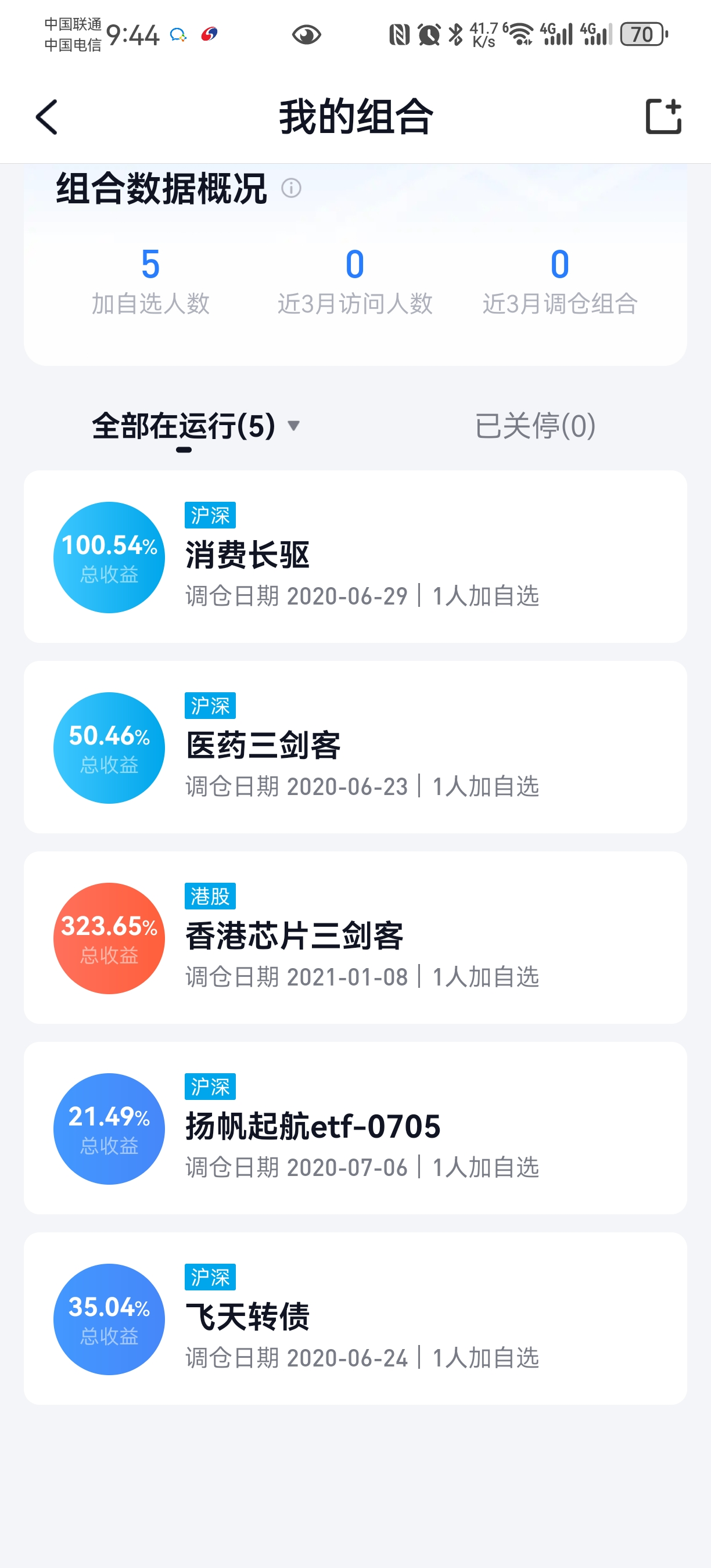Viewport: 711px width, 1568px height.
Task: Switch to the 已关停(0) tab
Action: point(534,426)
